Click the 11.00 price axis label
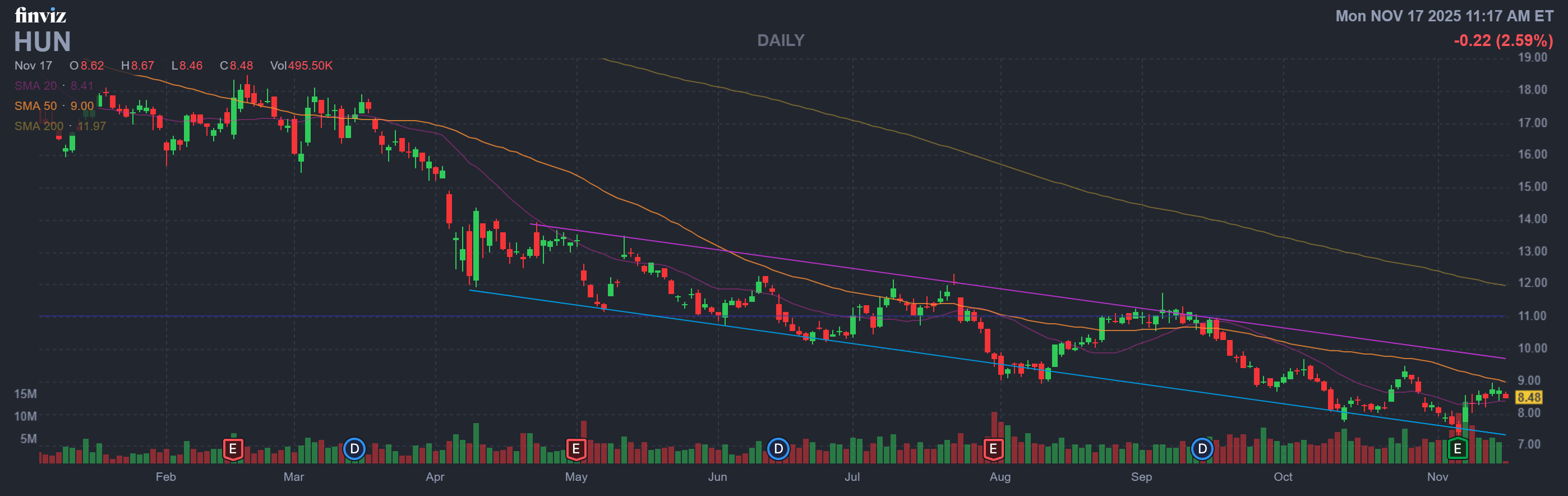This screenshot has height=496, width=1568. pyautogui.click(x=1532, y=316)
